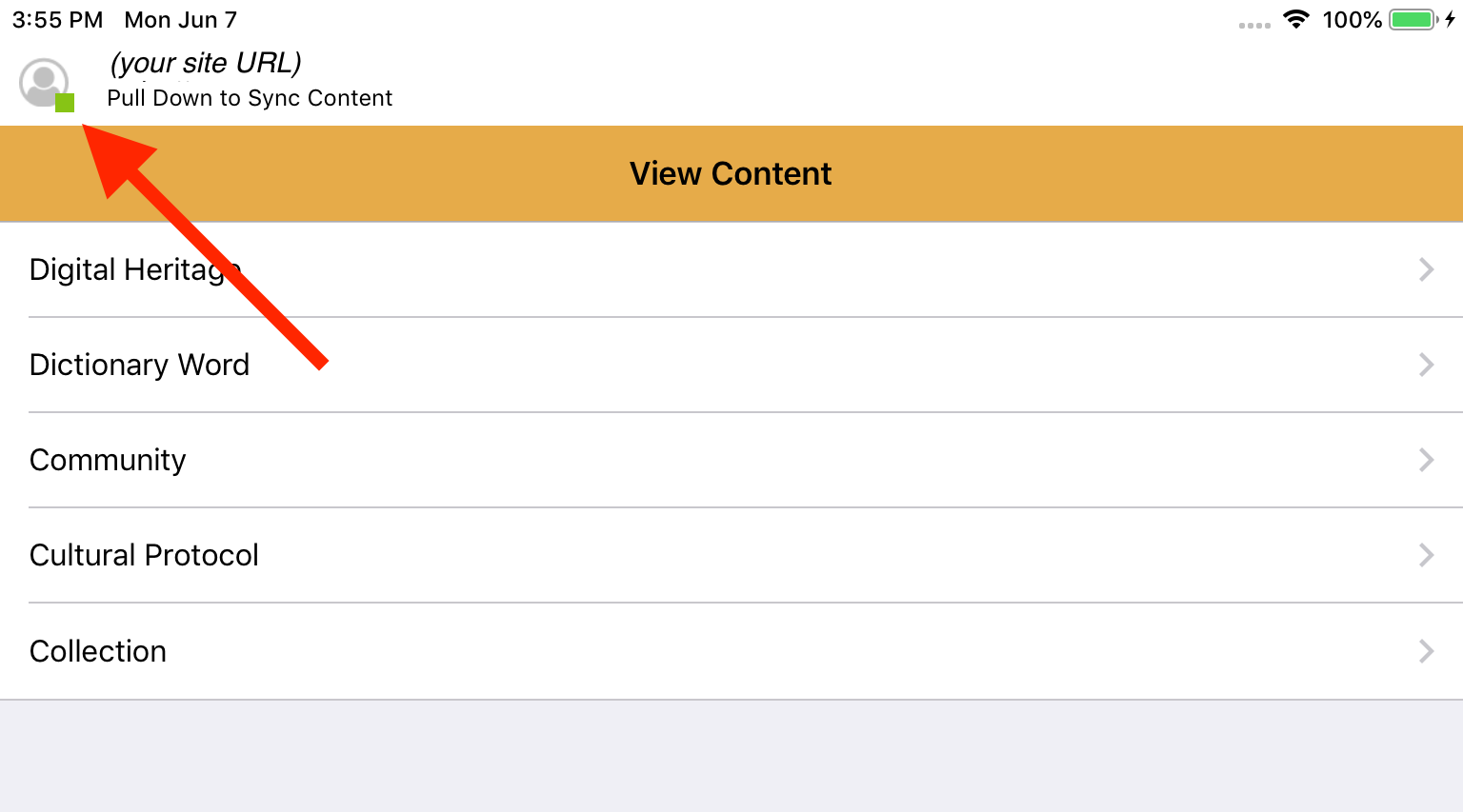Click the green online status square

pos(65,103)
